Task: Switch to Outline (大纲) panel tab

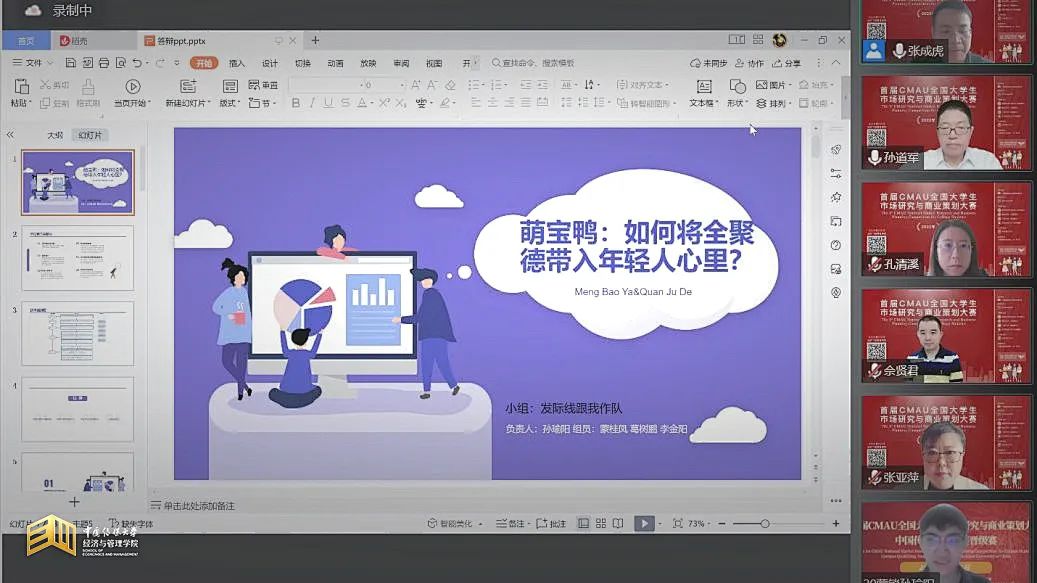Action: (x=55, y=135)
